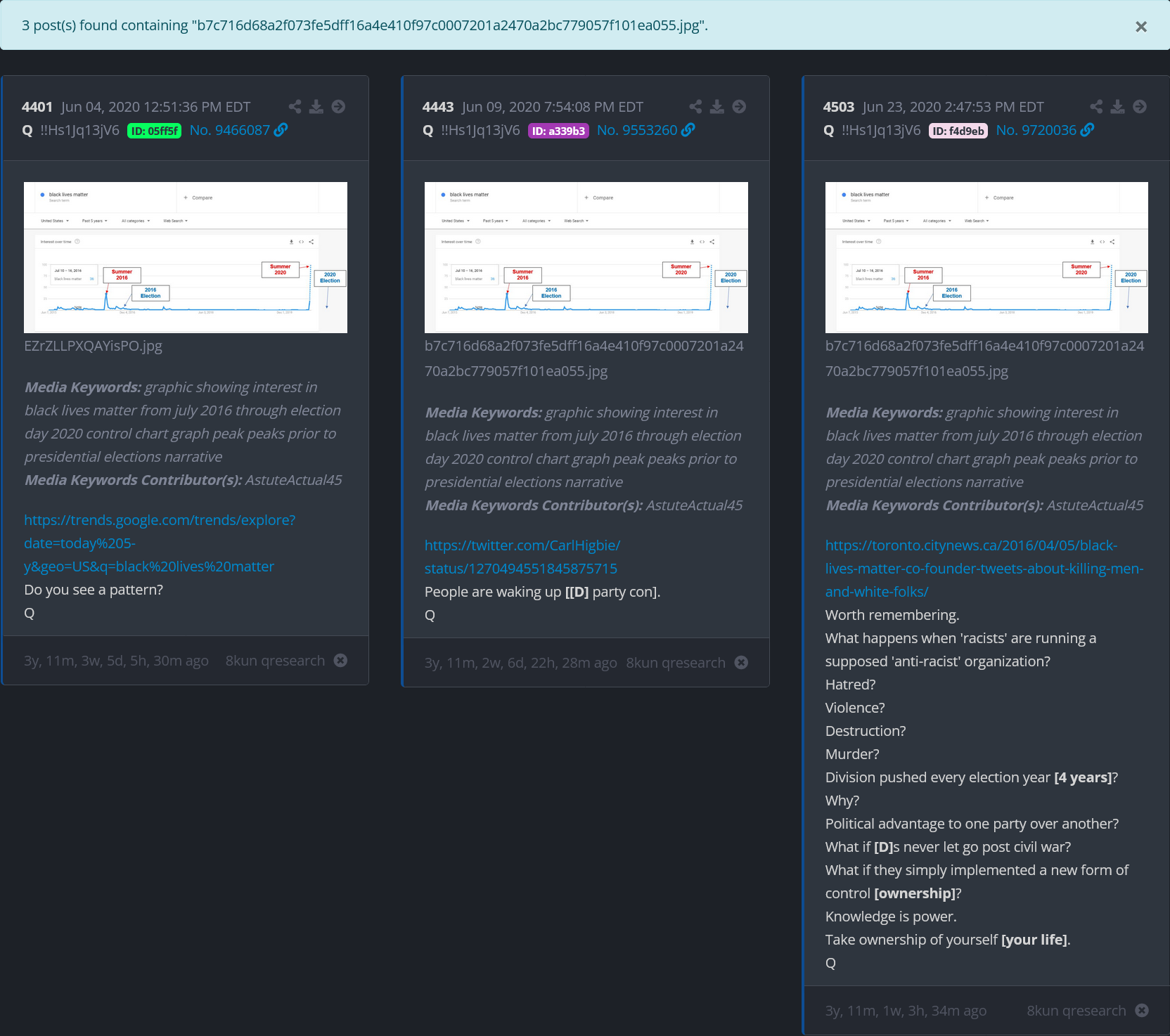Click chain icon beside No. 9720036
1170x1036 pixels.
pyautogui.click(x=1087, y=129)
